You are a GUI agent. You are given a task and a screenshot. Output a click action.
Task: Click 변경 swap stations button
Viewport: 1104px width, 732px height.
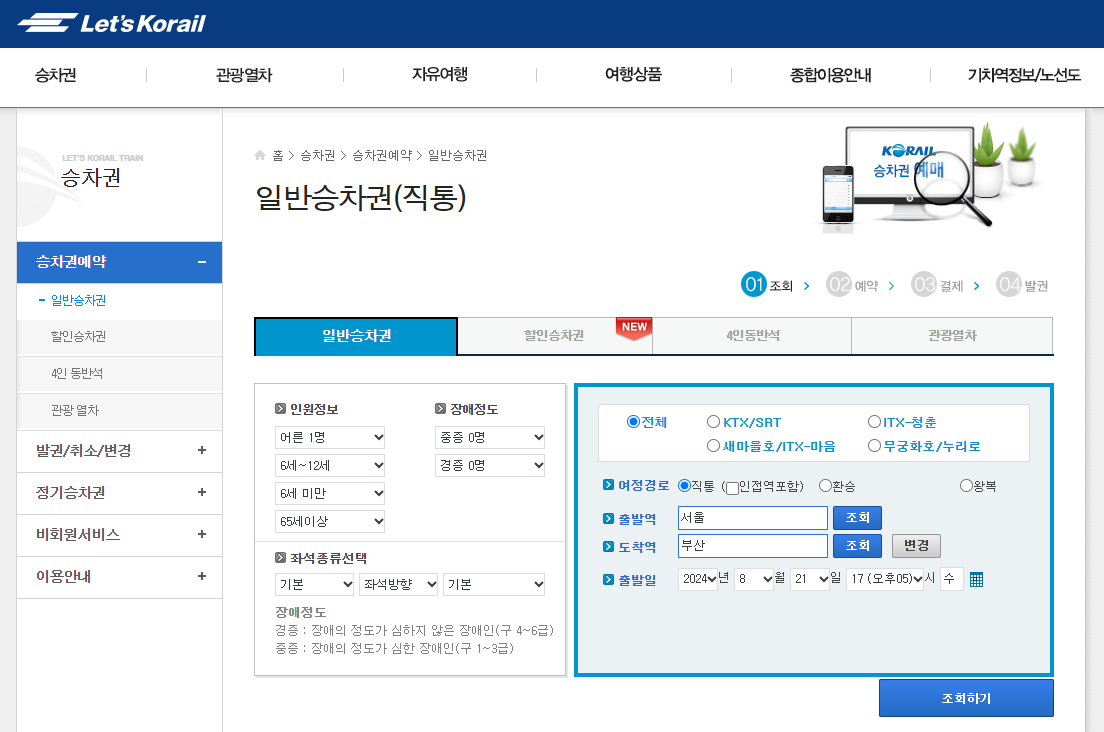(916, 545)
